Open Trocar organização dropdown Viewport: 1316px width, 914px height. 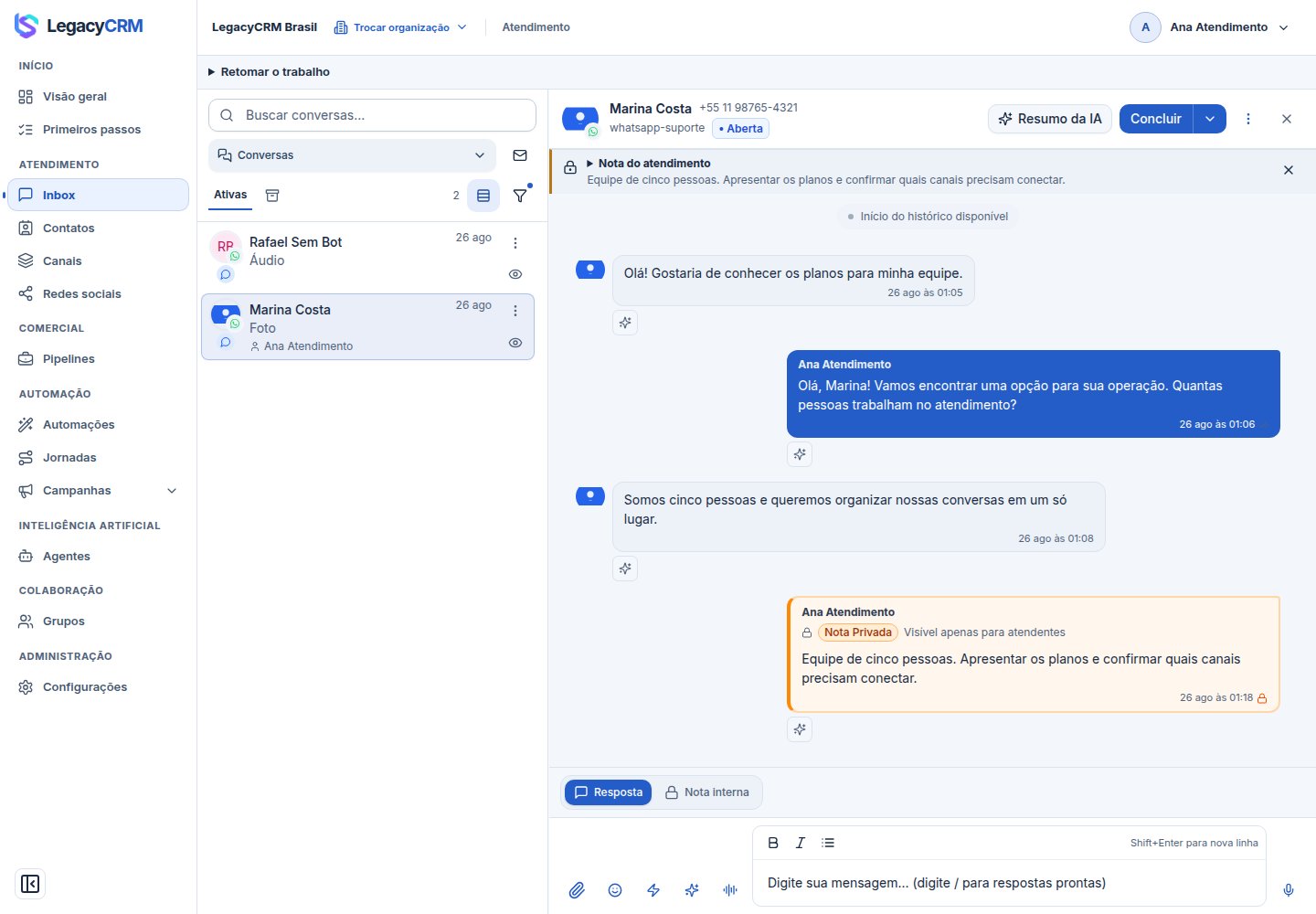(400, 27)
